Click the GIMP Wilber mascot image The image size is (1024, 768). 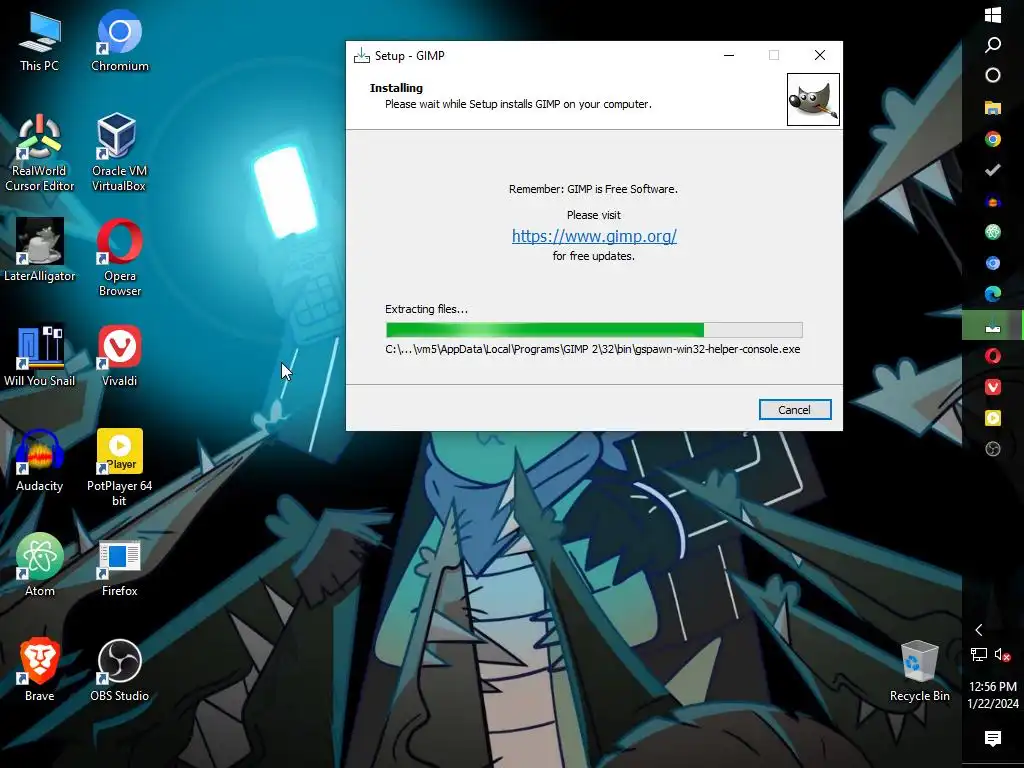click(x=813, y=99)
